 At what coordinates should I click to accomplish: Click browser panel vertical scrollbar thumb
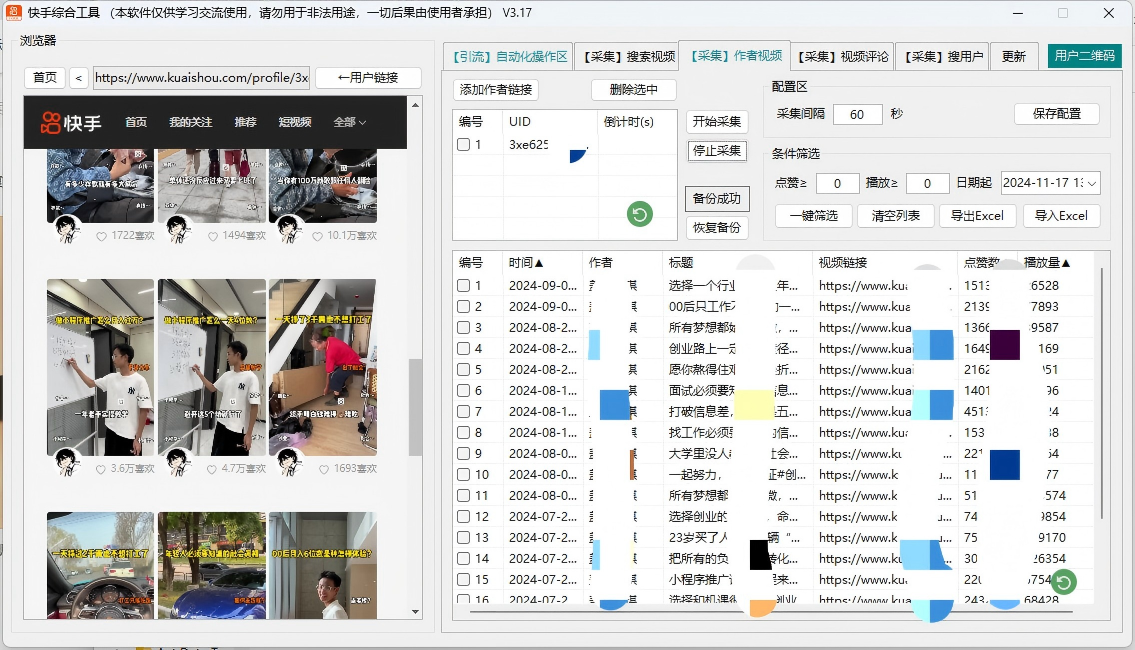pyautogui.click(x=415, y=407)
